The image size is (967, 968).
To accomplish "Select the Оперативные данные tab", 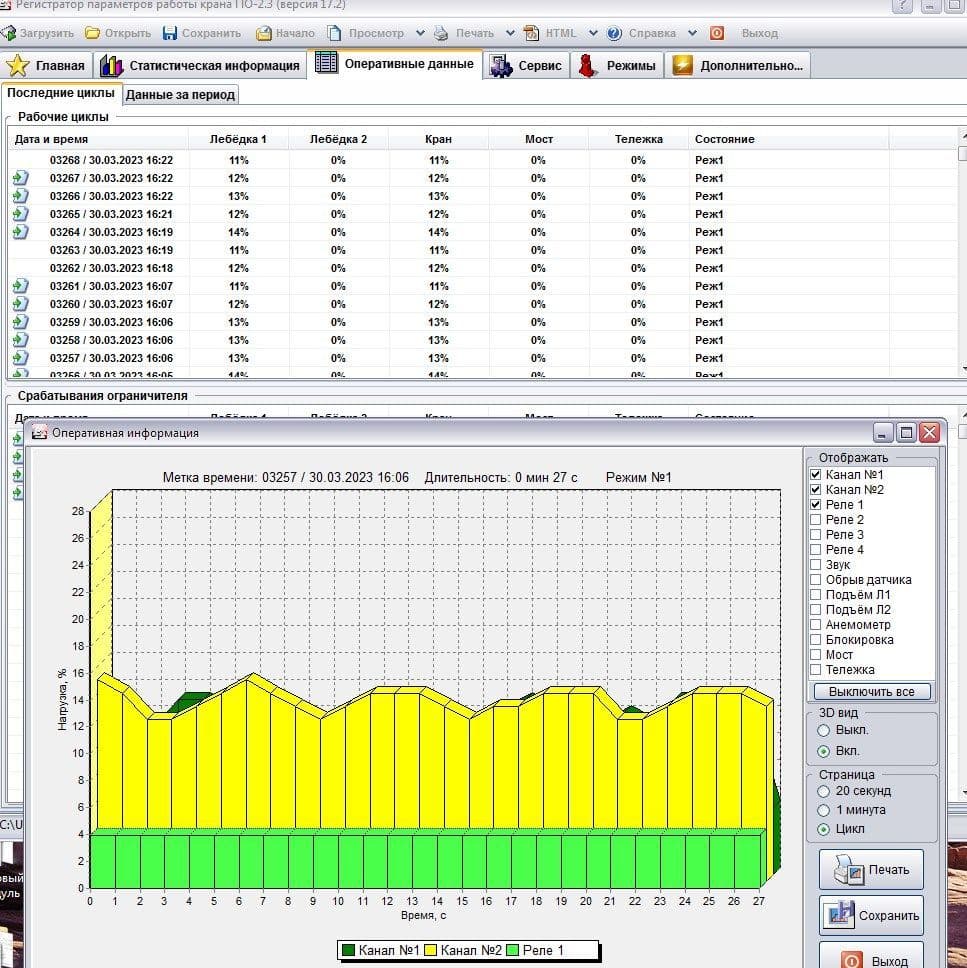I will coord(395,64).
